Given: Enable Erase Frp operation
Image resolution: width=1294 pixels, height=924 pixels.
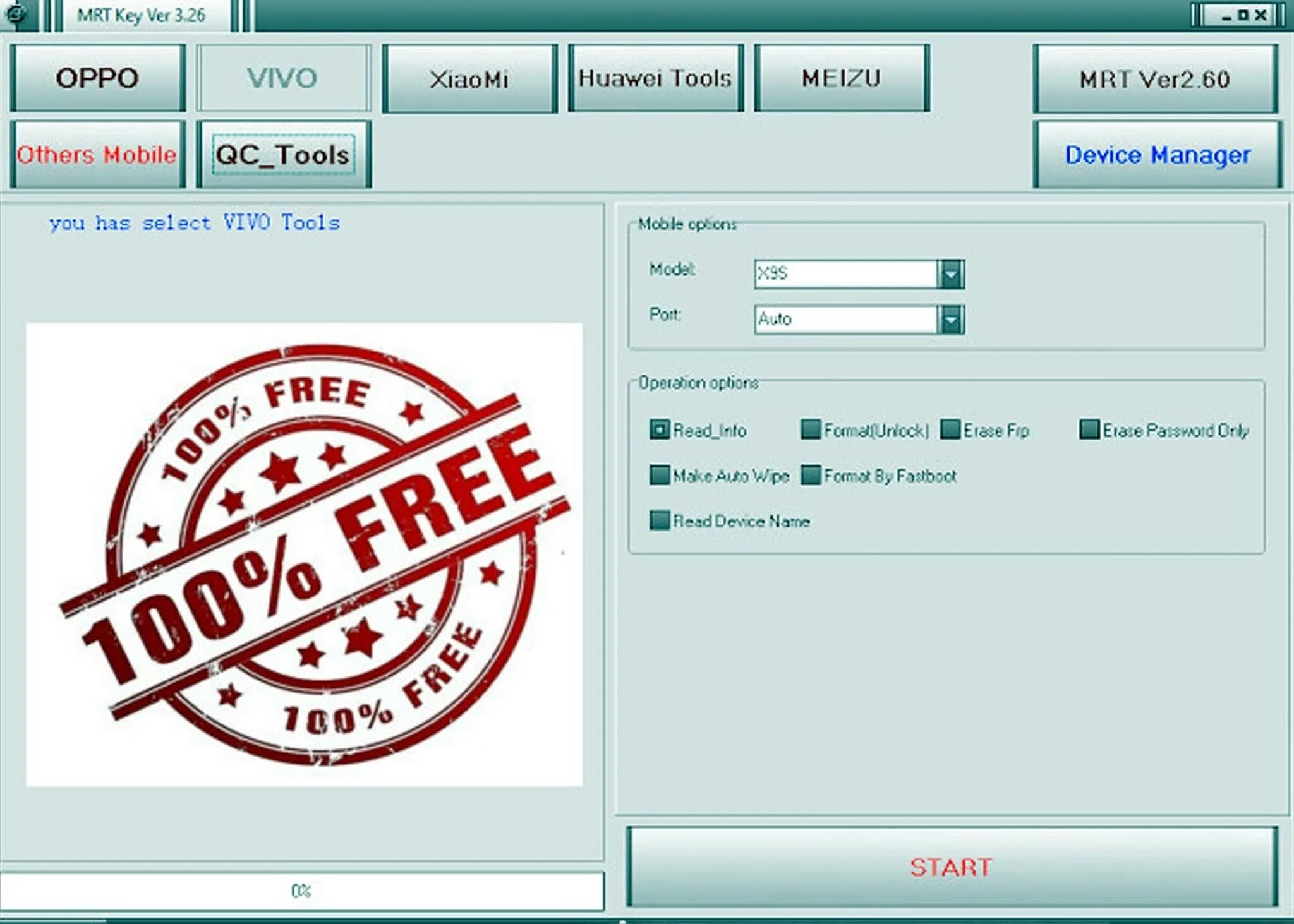Looking at the screenshot, I should click(x=950, y=429).
